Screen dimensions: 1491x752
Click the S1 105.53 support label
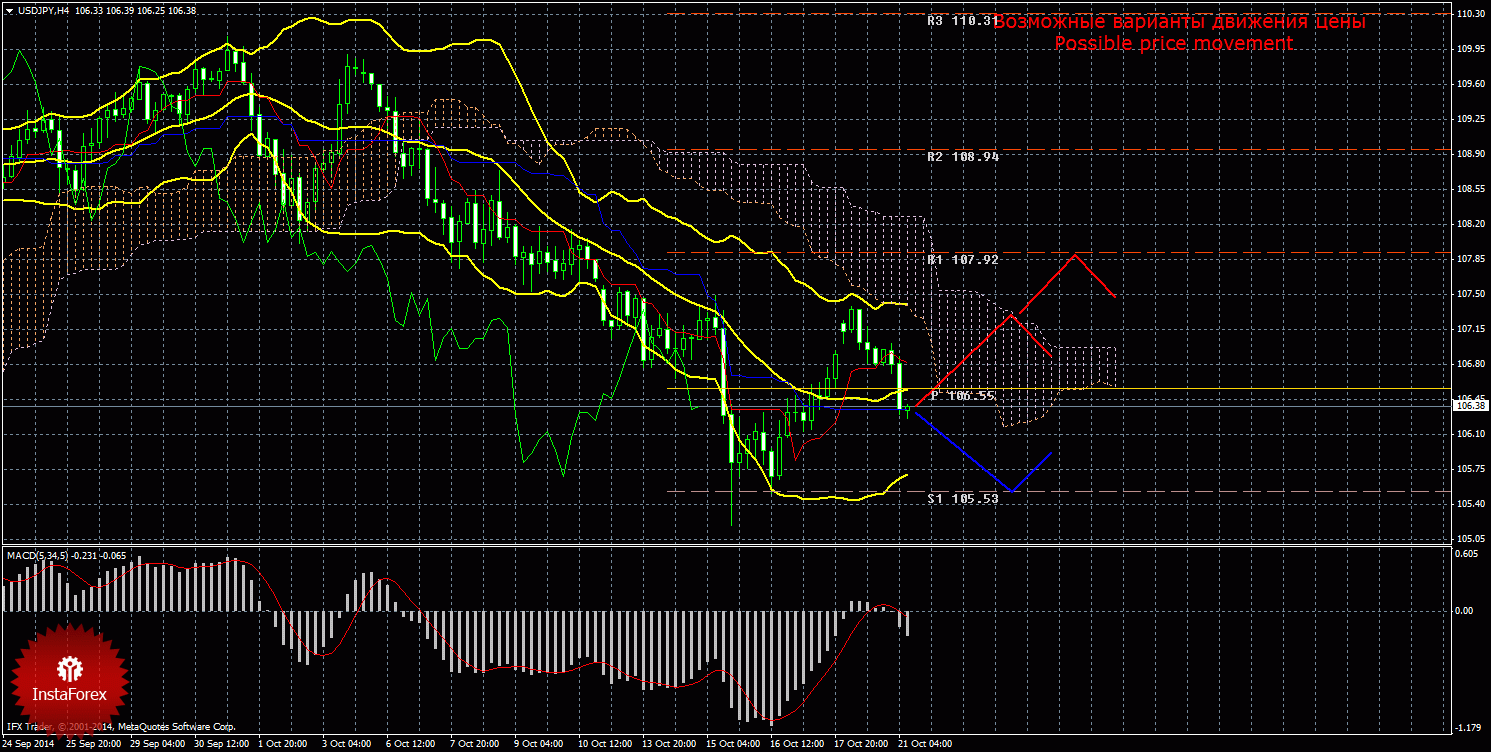(x=962, y=498)
